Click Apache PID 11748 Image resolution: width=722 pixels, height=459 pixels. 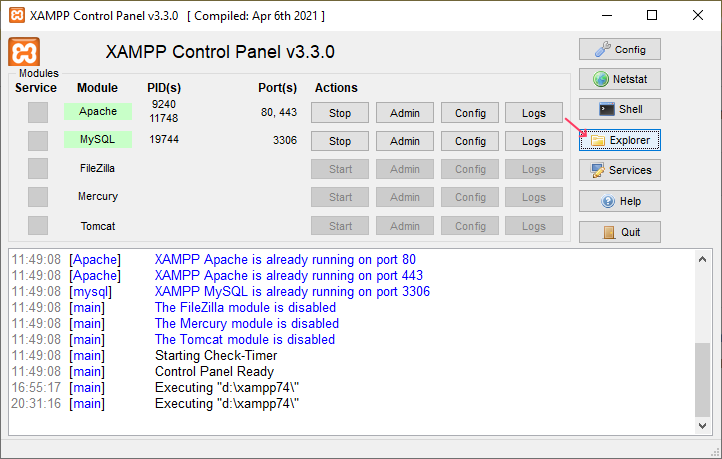(163, 118)
